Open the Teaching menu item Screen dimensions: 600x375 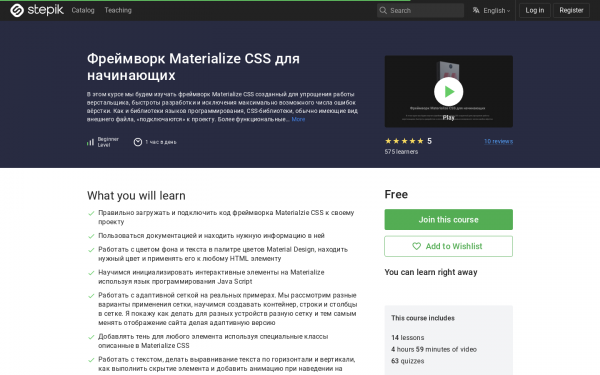click(x=118, y=10)
